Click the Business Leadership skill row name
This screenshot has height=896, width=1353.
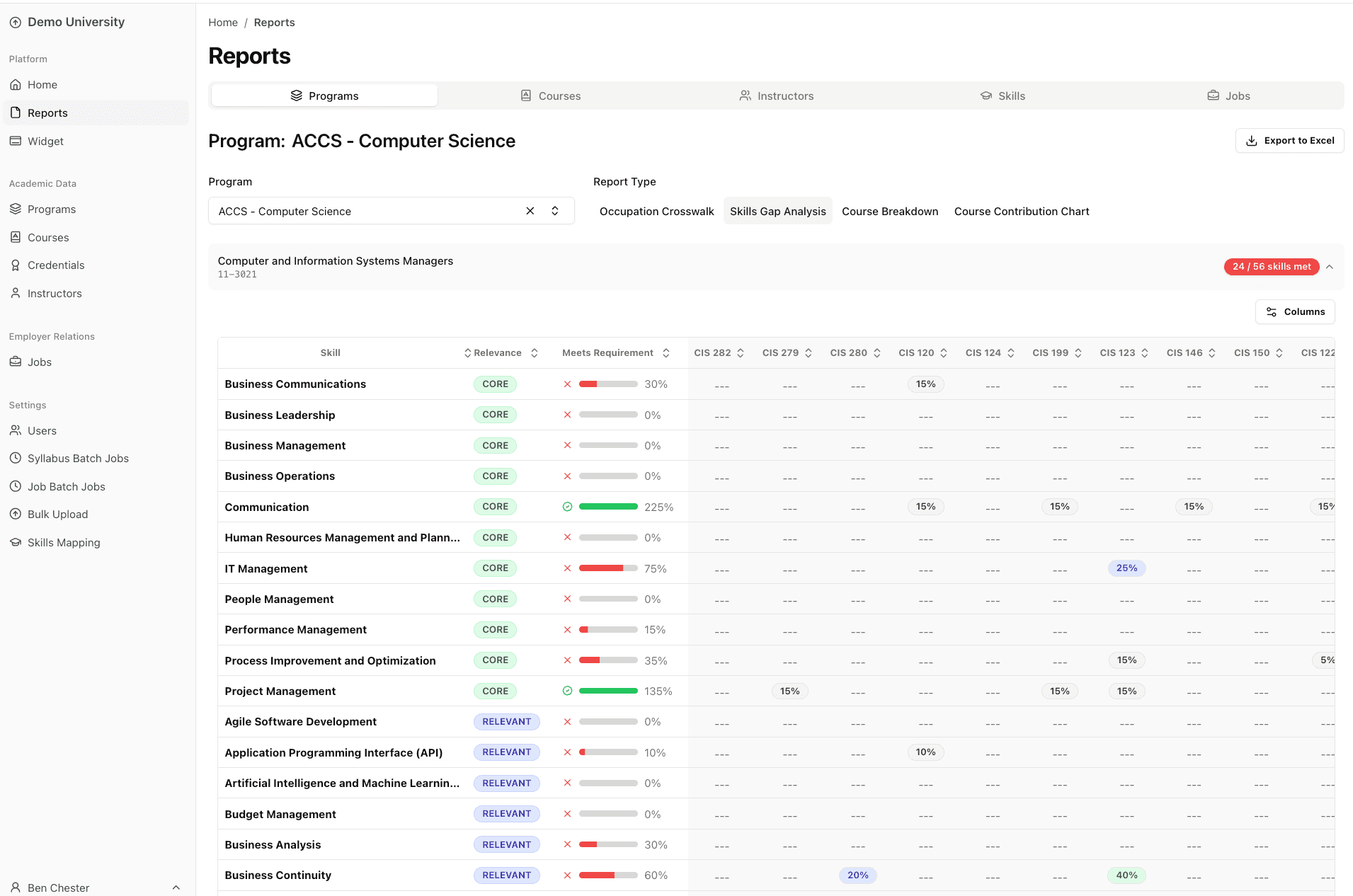pos(280,415)
